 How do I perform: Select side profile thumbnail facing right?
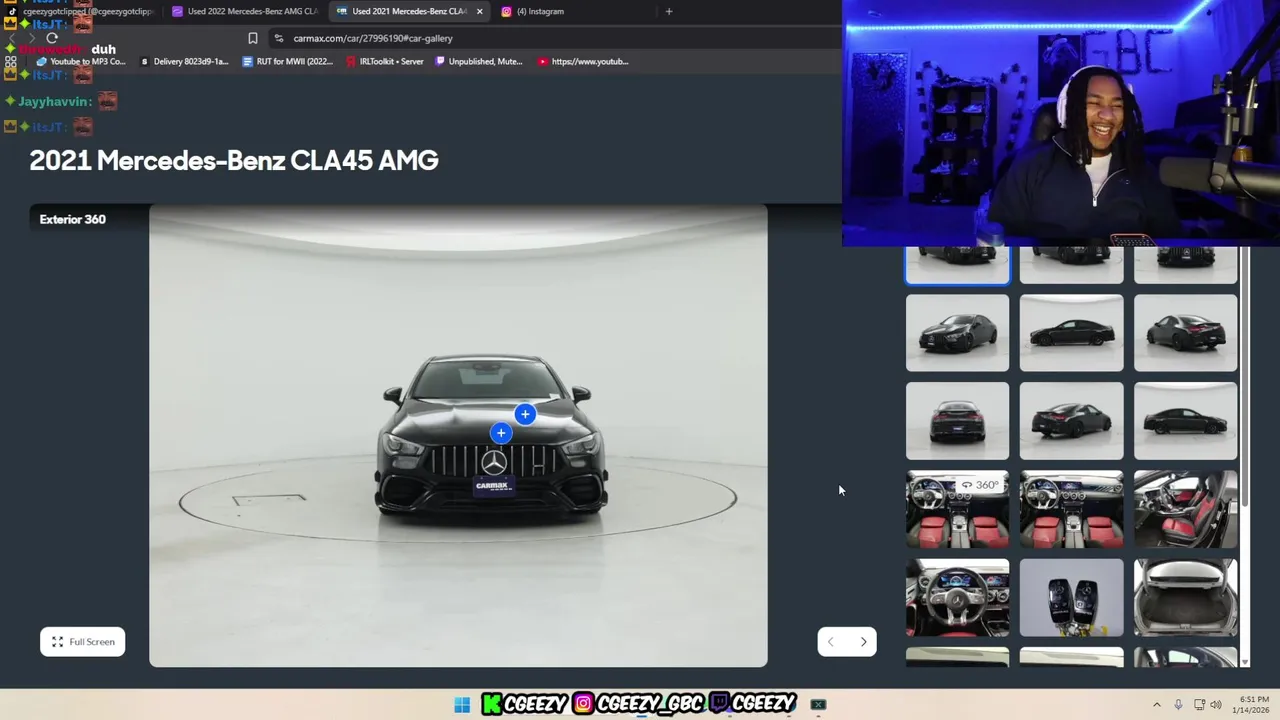(1186, 421)
